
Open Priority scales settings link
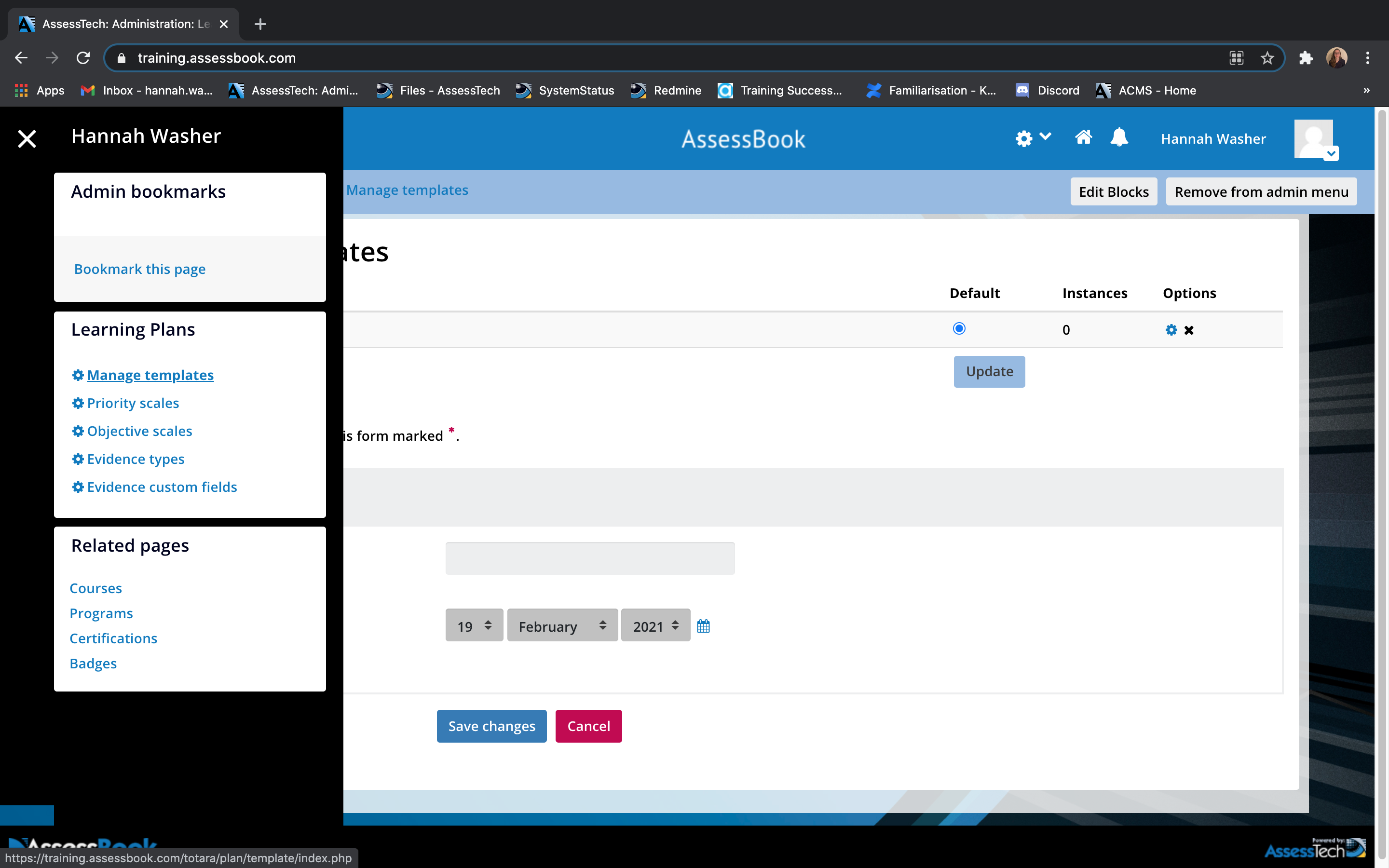pyautogui.click(x=133, y=403)
